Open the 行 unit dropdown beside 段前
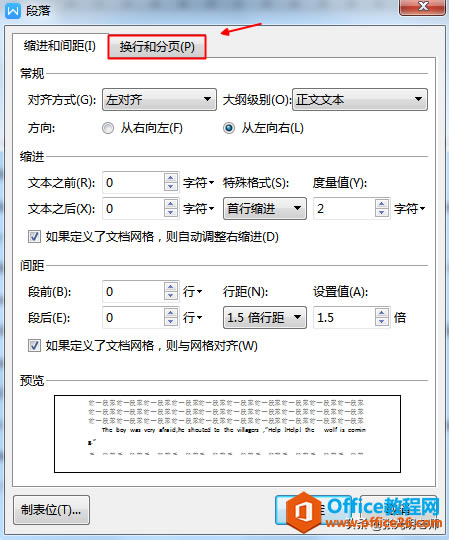449x540 pixels. click(x=192, y=292)
